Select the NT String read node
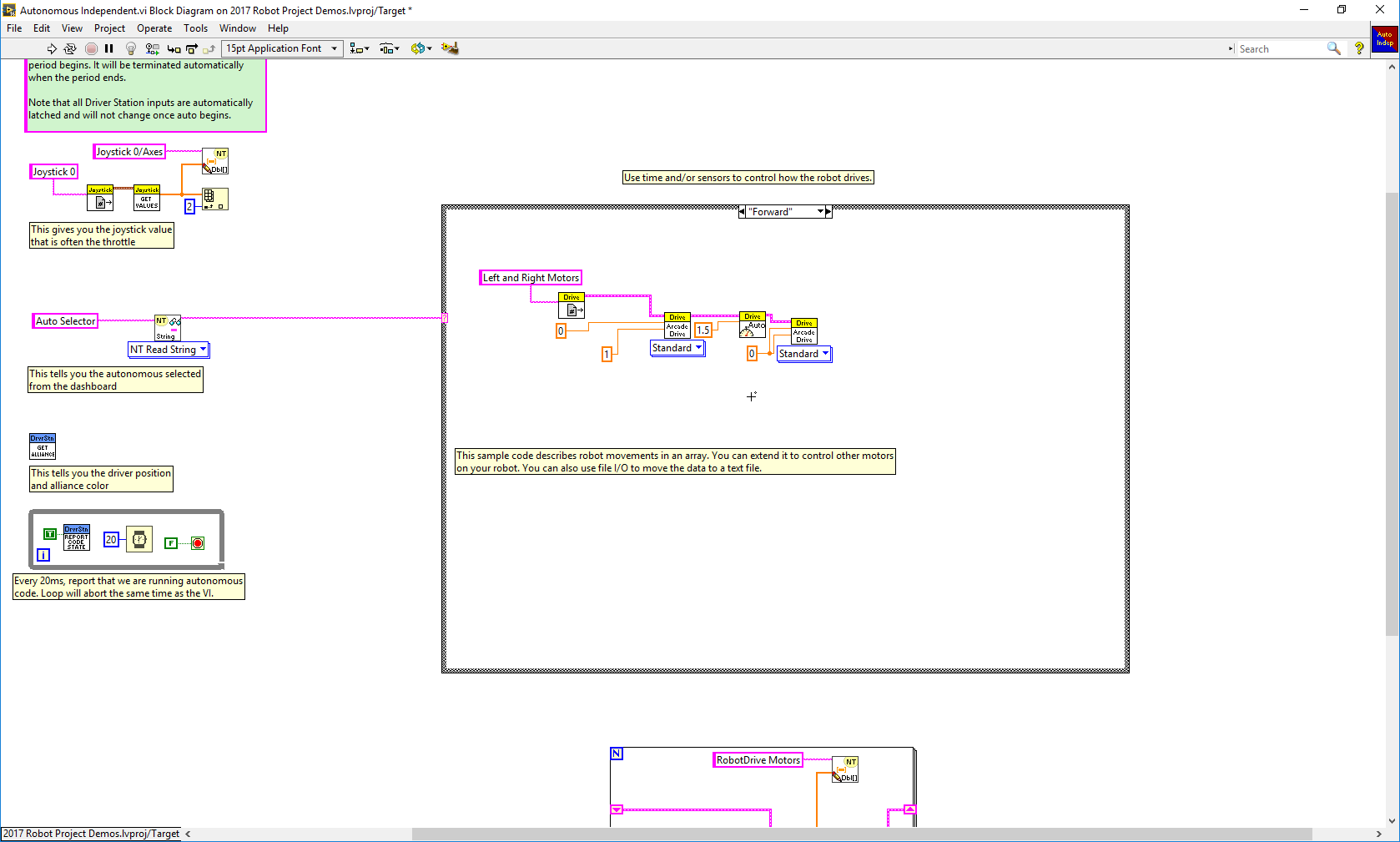This screenshot has width=1400, height=842. (x=167, y=328)
